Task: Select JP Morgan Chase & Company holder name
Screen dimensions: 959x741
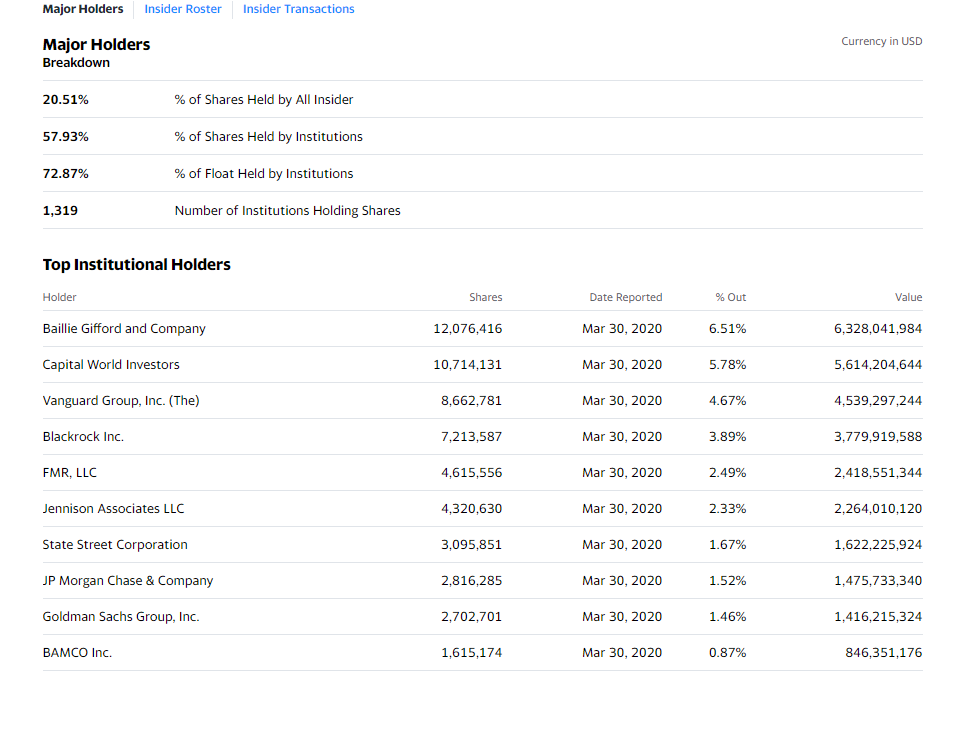Action: (x=128, y=581)
